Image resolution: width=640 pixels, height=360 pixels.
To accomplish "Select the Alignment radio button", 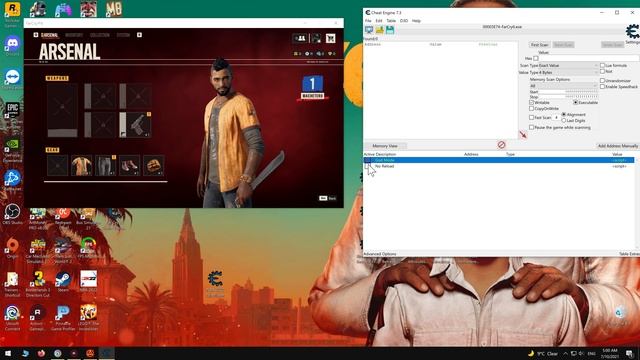I will [x=564, y=115].
